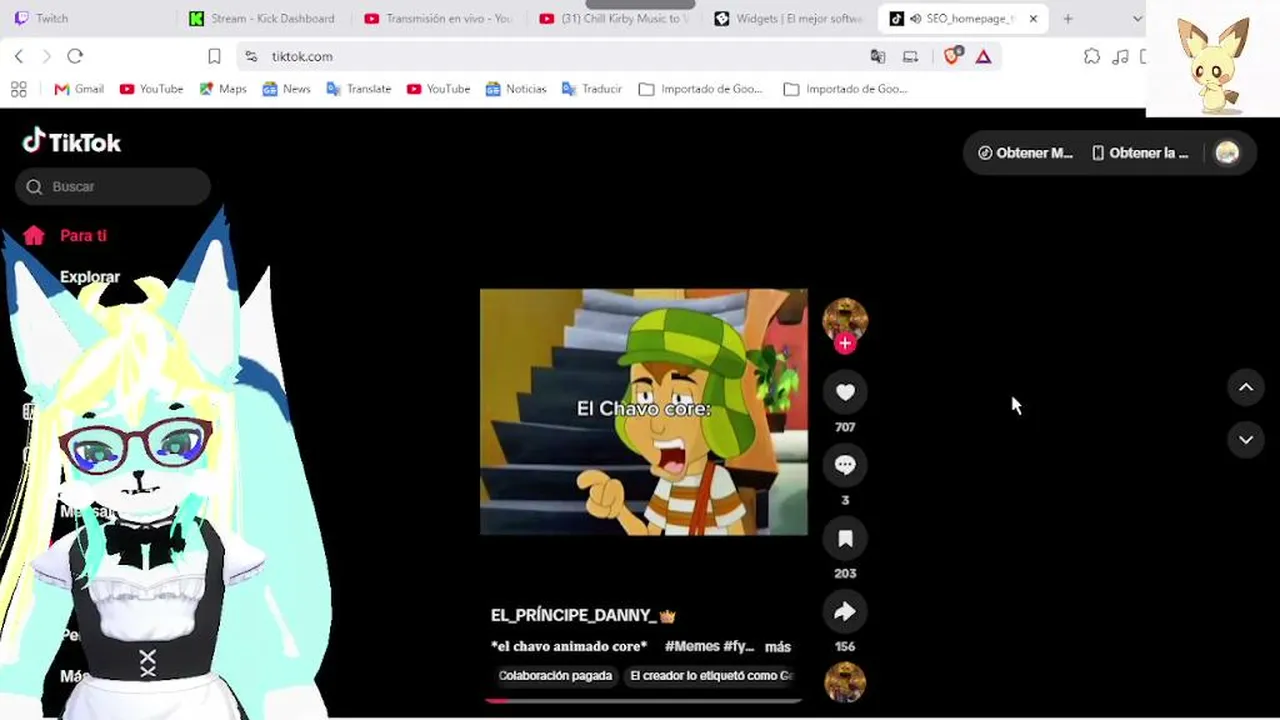Share the video using the arrow icon

845,612
